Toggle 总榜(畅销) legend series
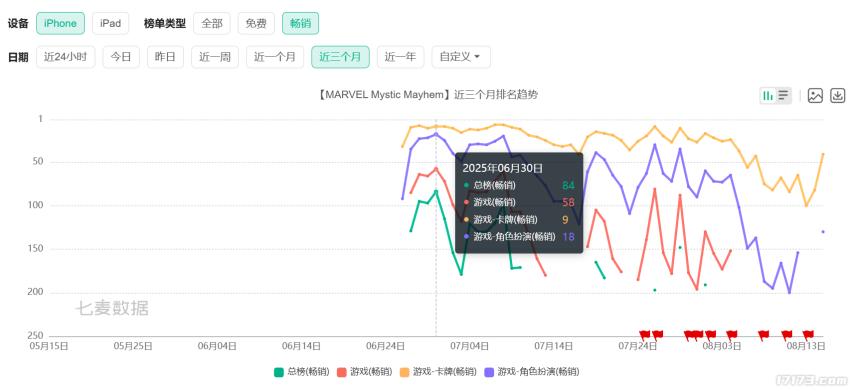 click(301, 372)
